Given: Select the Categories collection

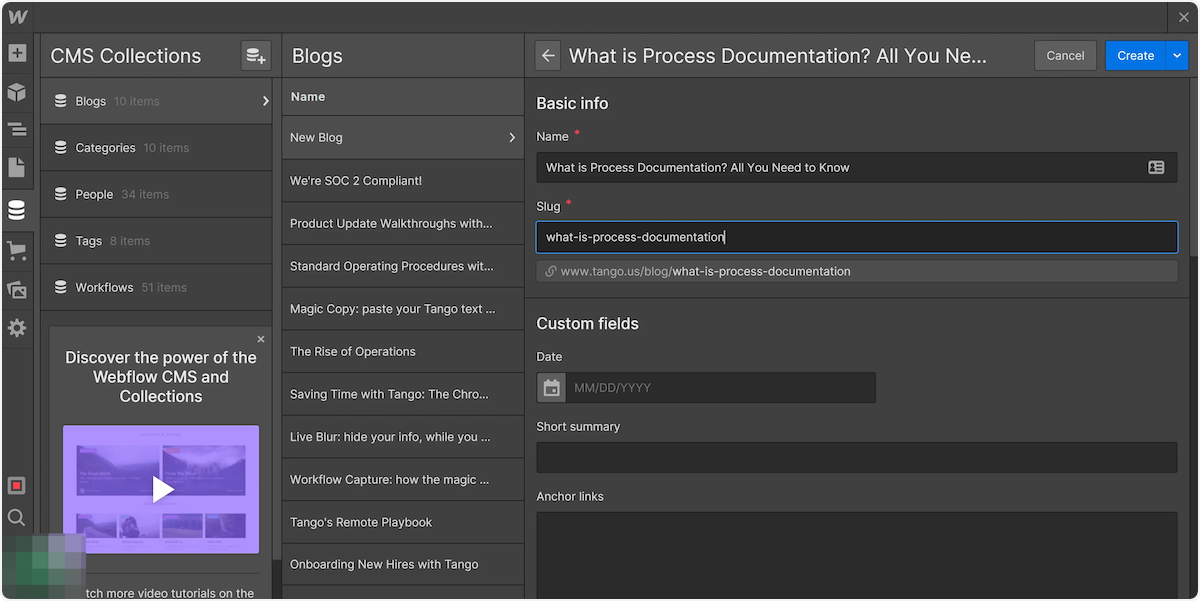Looking at the screenshot, I should coord(155,148).
